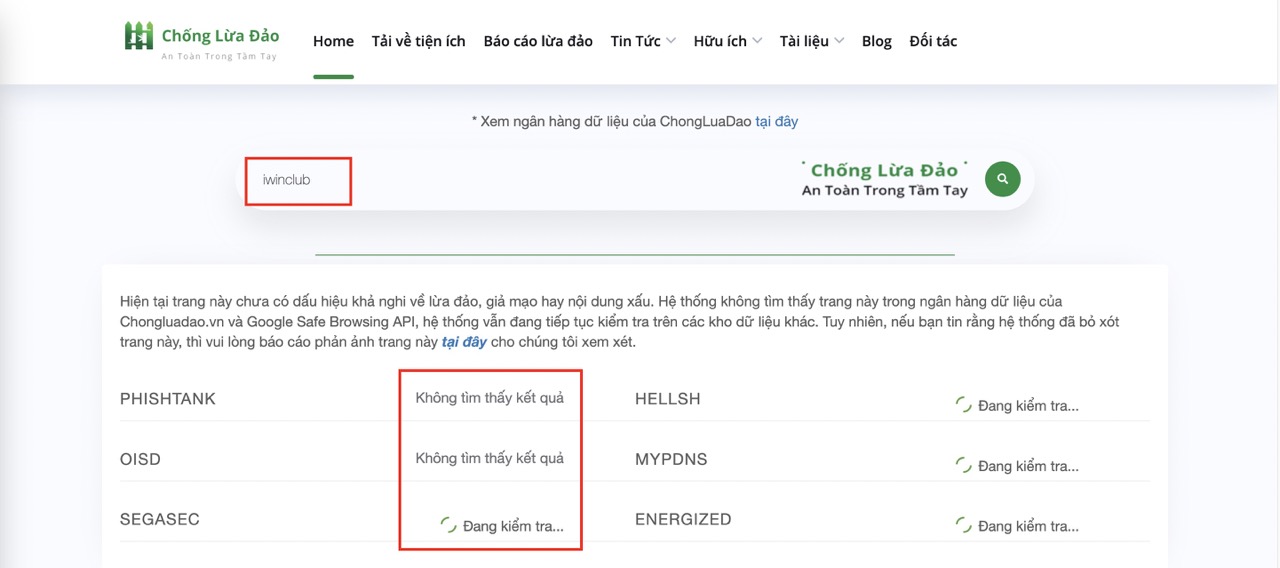Click the bold 'tại đây' report link
The width and height of the screenshot is (1280, 568).
(x=464, y=342)
